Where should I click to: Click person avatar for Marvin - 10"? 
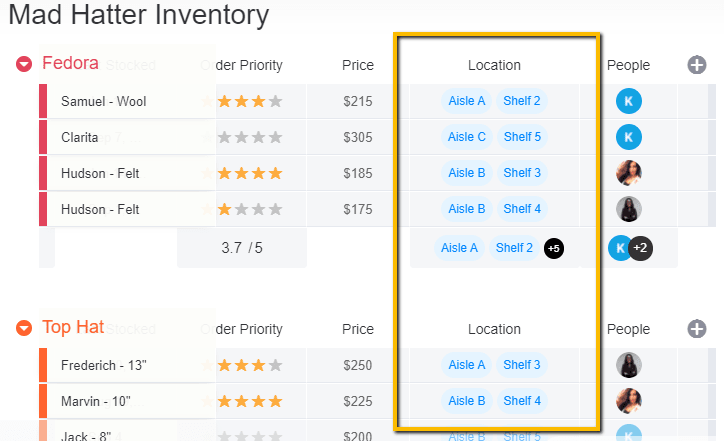tap(628, 401)
